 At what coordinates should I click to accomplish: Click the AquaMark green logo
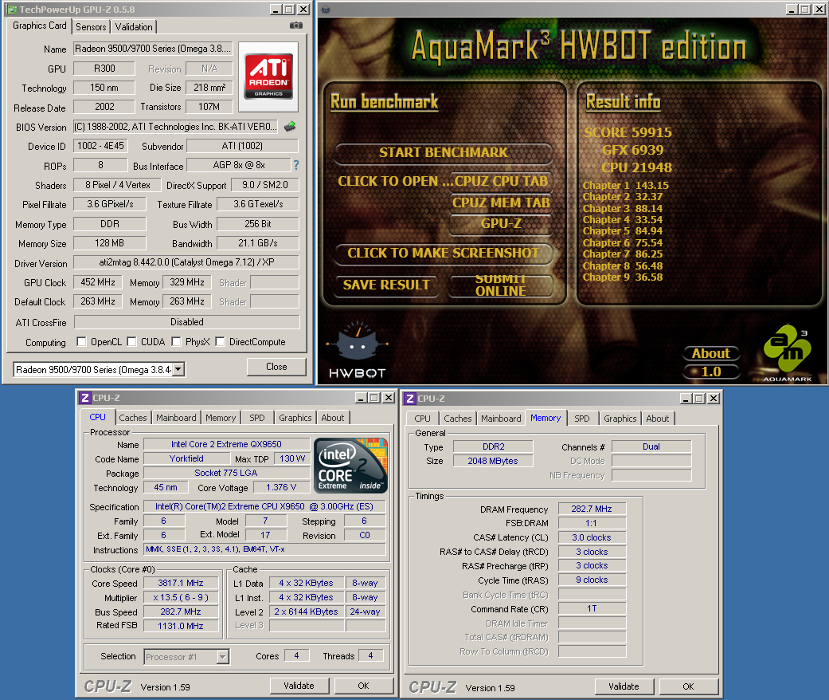click(787, 353)
